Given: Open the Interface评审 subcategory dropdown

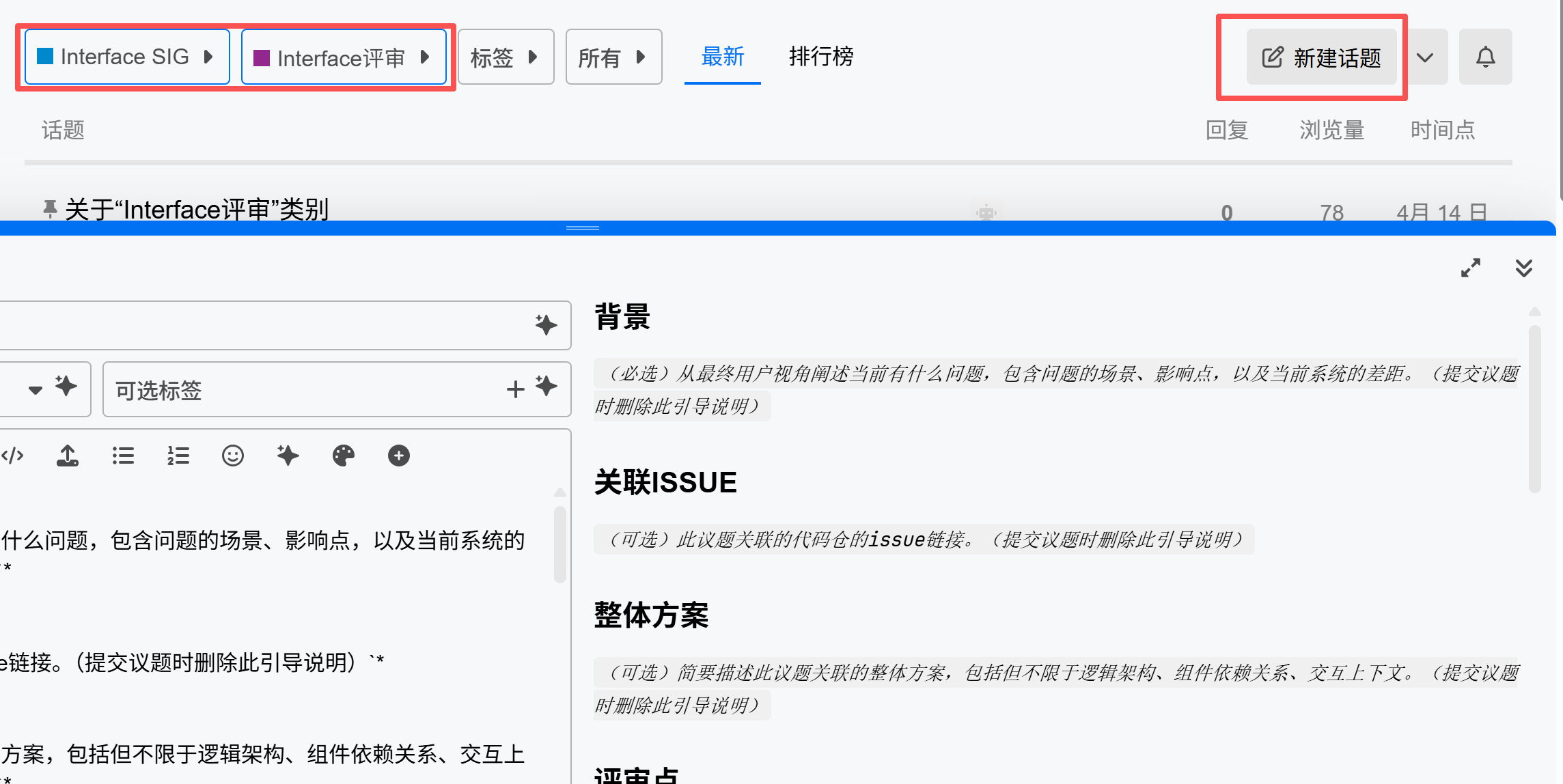Looking at the screenshot, I should pos(344,57).
